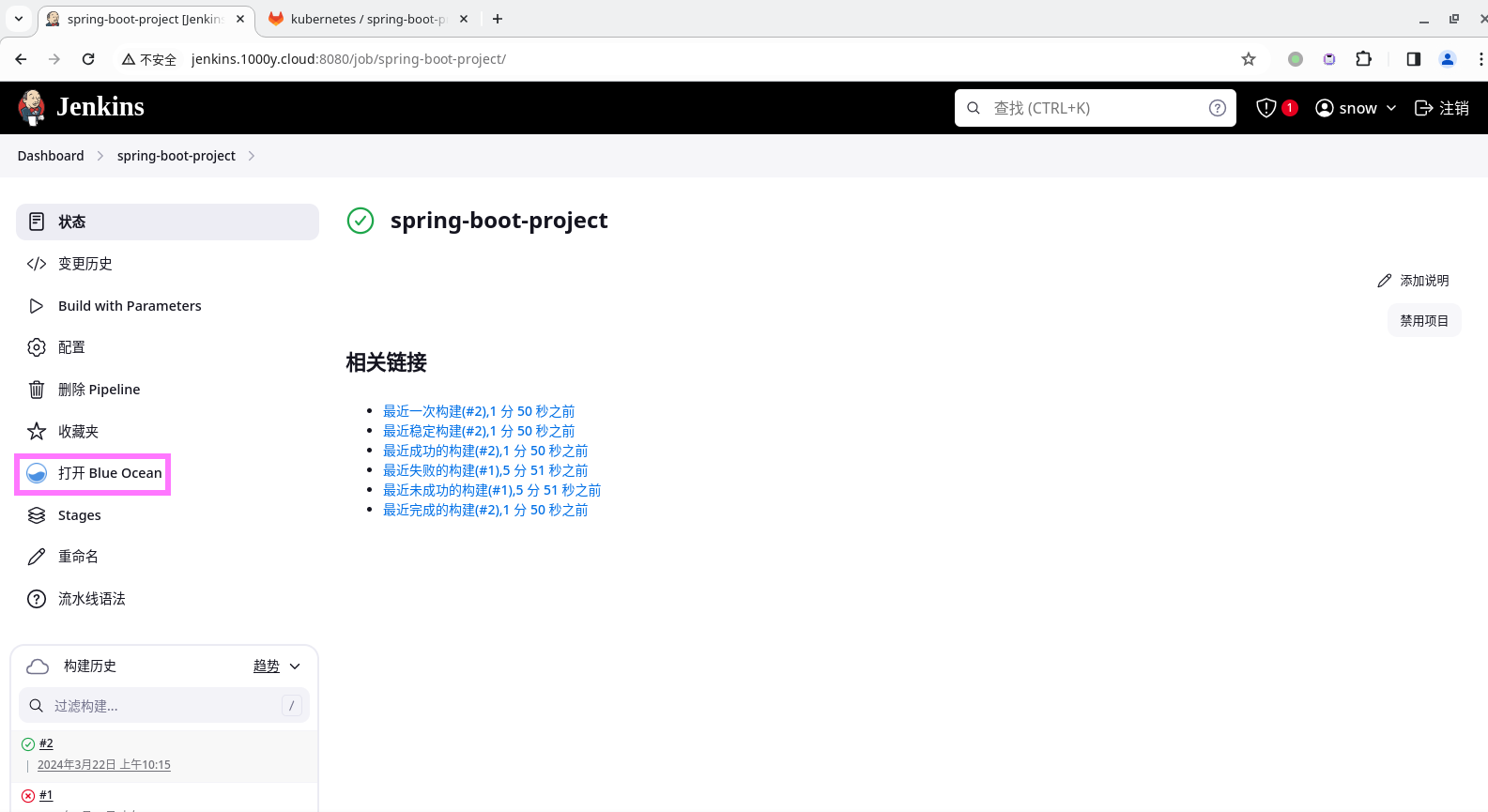Open 最近一次构建(#2) link
Viewport: 1488px width, 812px height.
tap(479, 411)
